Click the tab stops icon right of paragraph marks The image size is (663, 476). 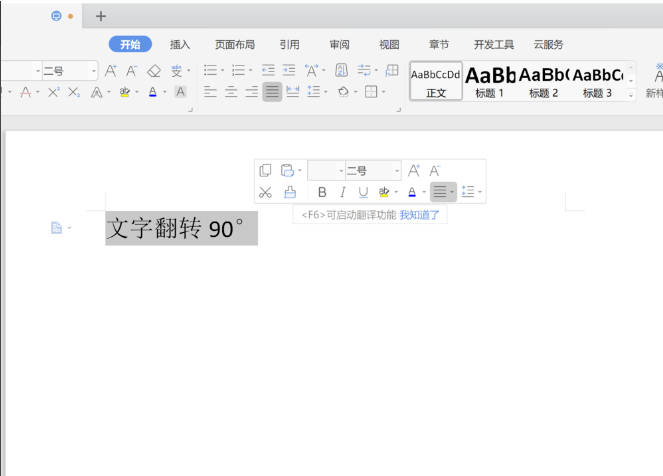pos(392,70)
